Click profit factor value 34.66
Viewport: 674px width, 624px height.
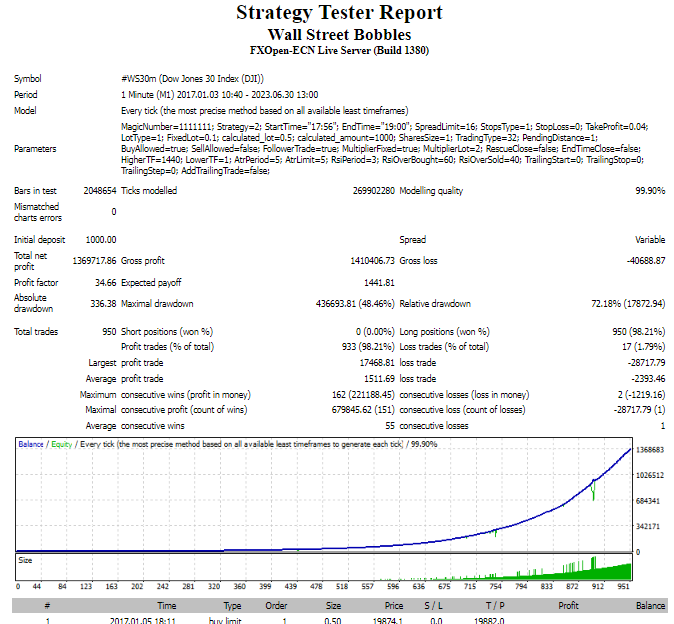(x=105, y=283)
